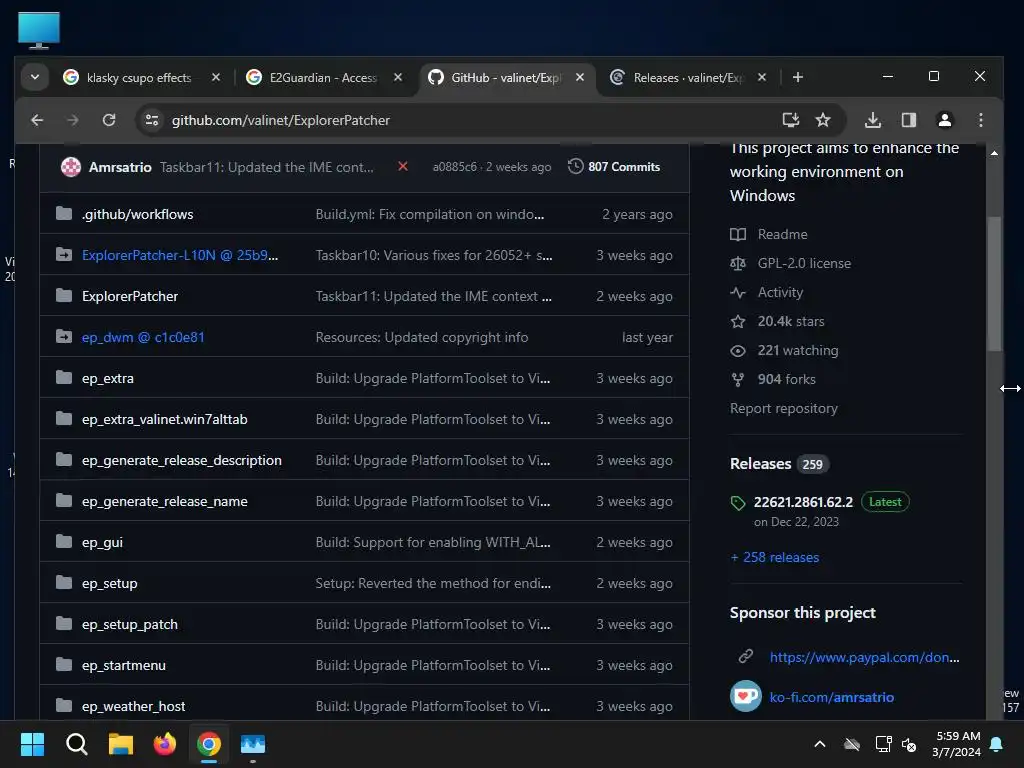Close the klasky csupo effects tab

(x=216, y=77)
